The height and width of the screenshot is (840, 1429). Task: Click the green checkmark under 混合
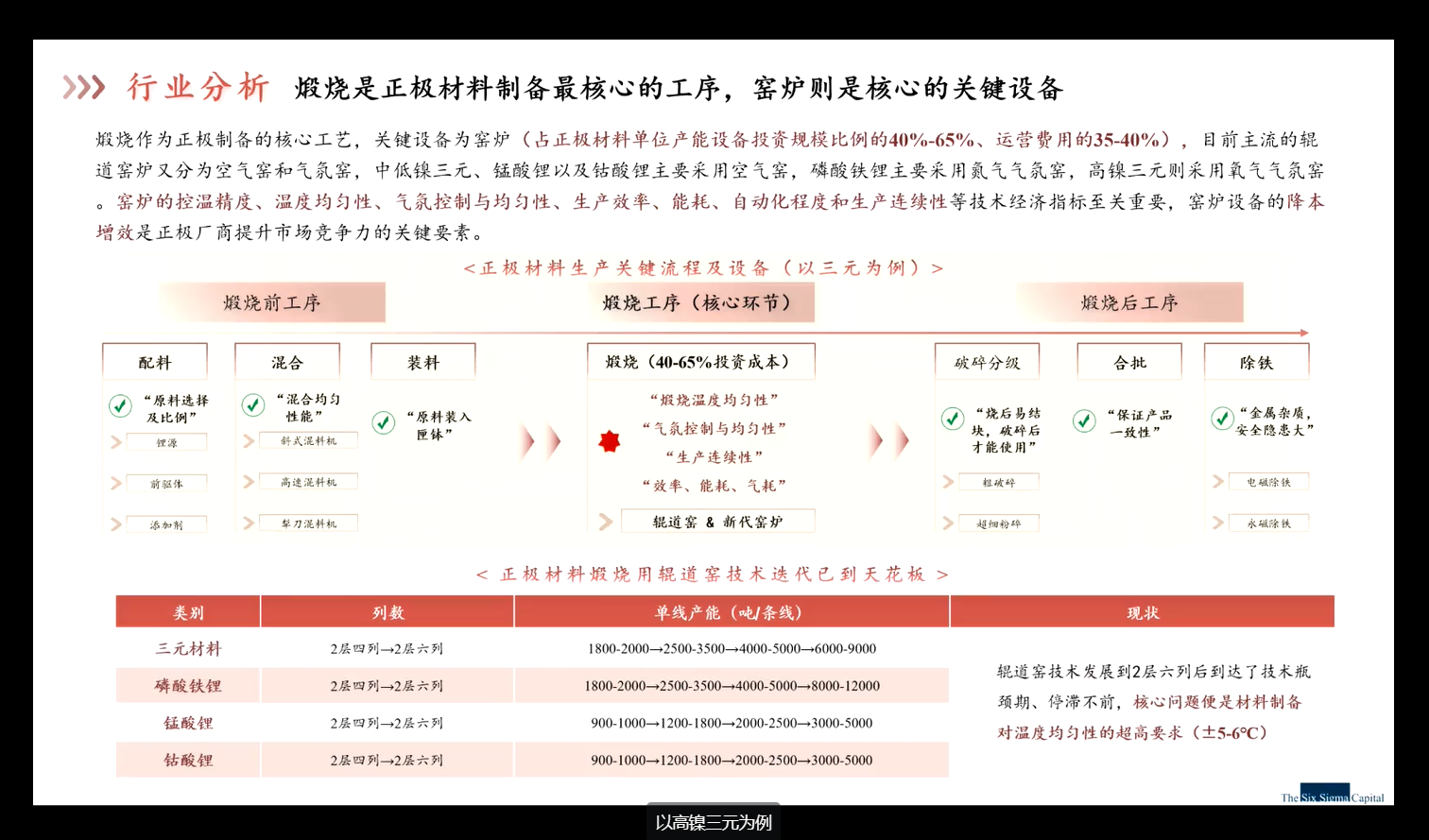click(x=252, y=404)
